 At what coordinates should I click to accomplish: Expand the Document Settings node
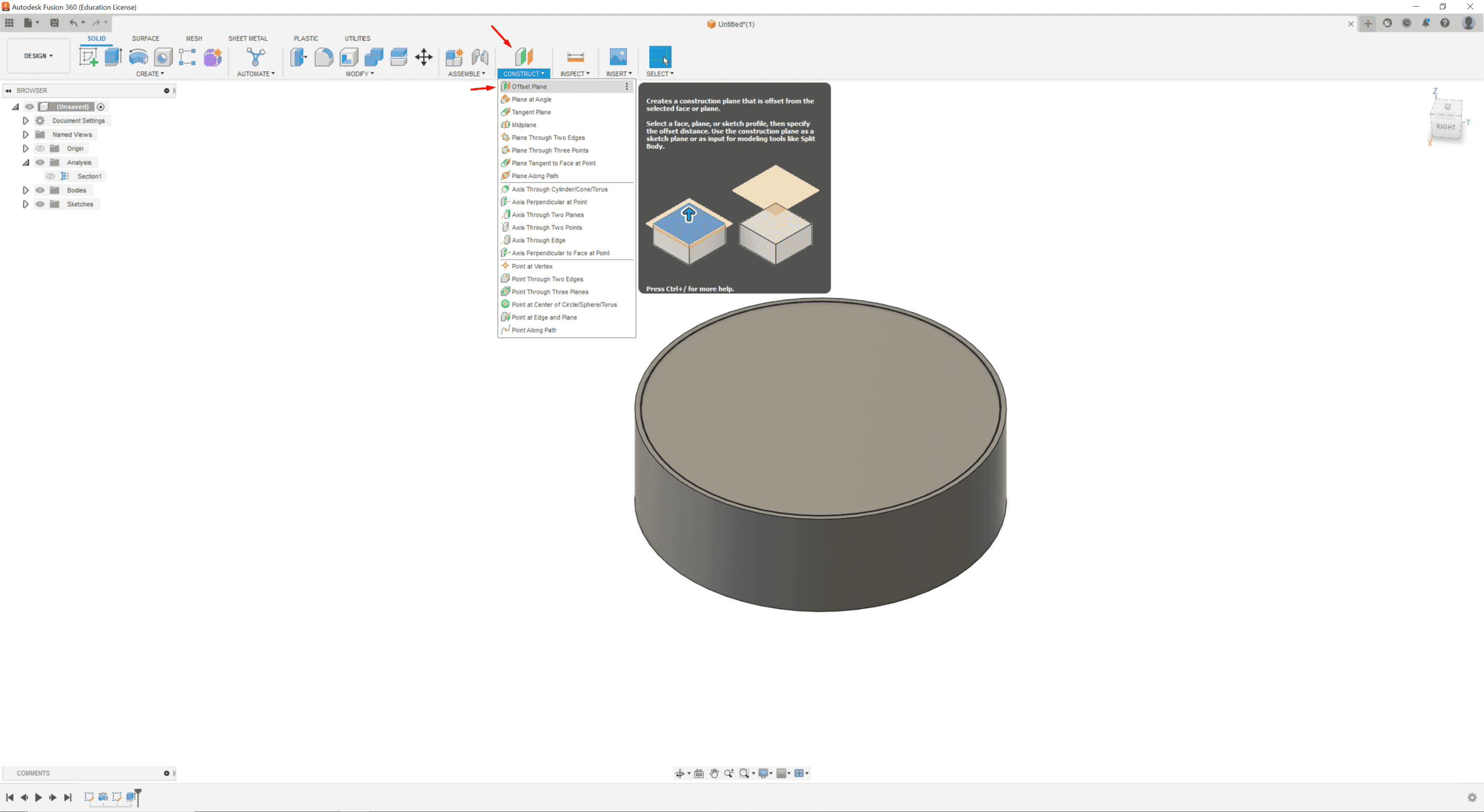pos(25,121)
